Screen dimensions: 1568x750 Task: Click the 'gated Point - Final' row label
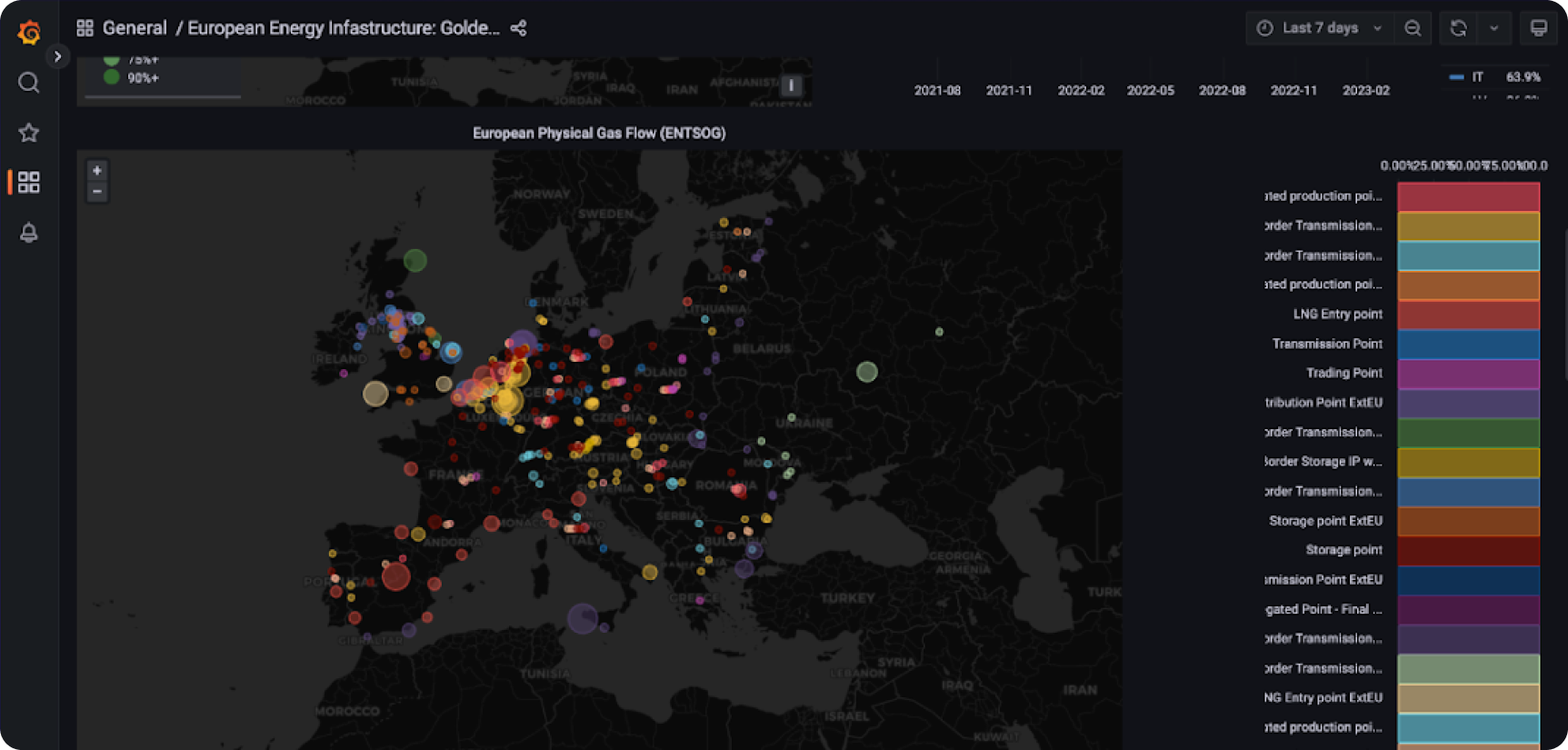[x=1323, y=609]
